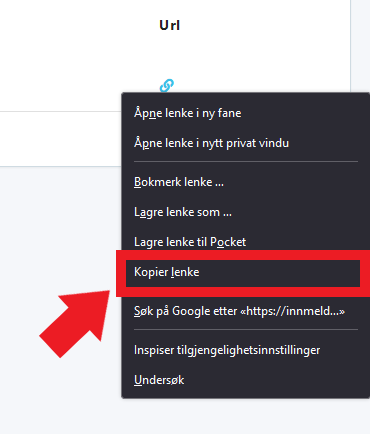The height and width of the screenshot is (434, 370).
Task: Choose 'Åpne lenke i ny fane'
Action: (246, 113)
